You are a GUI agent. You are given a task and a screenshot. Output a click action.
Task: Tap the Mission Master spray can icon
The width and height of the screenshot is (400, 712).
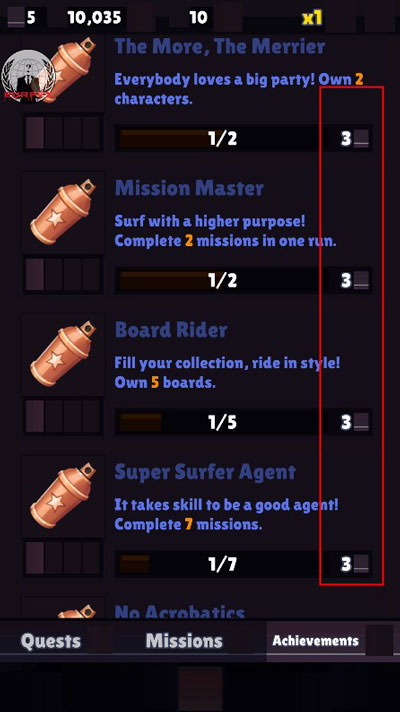tap(63, 212)
